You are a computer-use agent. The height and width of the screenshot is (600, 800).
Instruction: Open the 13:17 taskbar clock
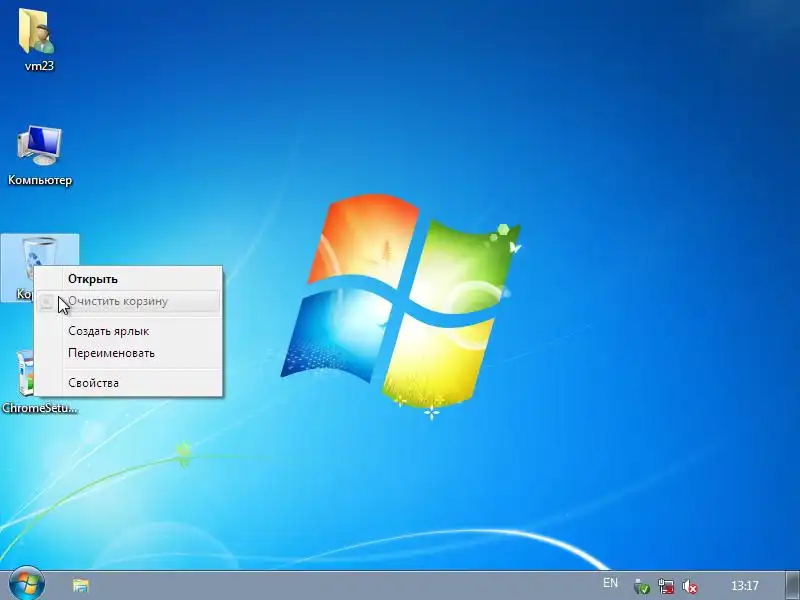click(745, 585)
